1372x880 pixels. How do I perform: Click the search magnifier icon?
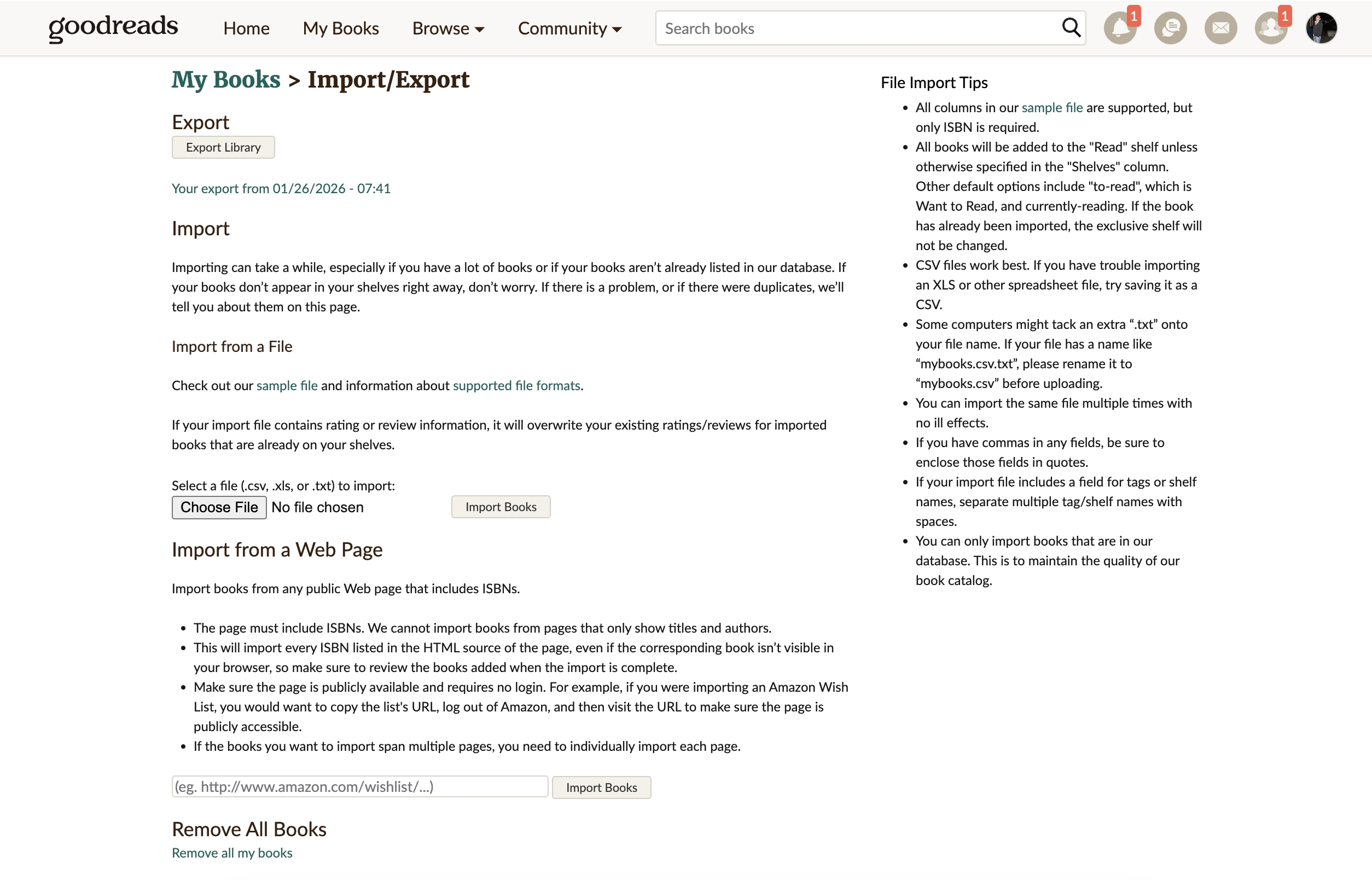pyautogui.click(x=1071, y=27)
